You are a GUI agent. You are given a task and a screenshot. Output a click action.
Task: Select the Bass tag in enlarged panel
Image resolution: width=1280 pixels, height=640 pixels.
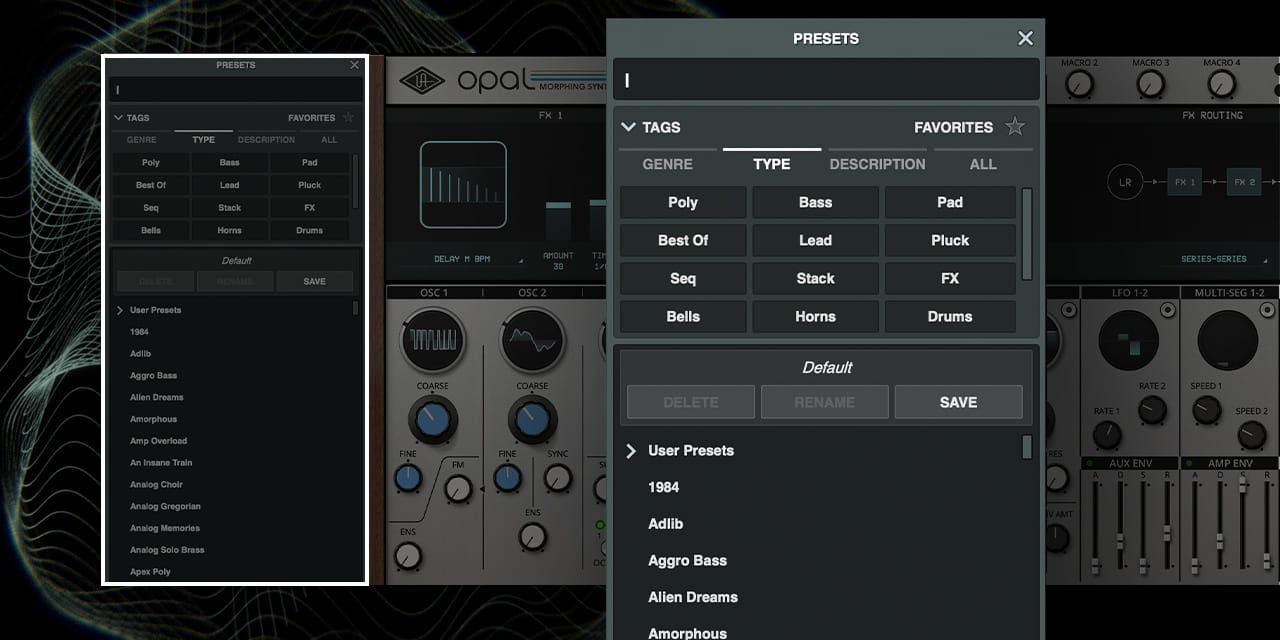[816, 202]
